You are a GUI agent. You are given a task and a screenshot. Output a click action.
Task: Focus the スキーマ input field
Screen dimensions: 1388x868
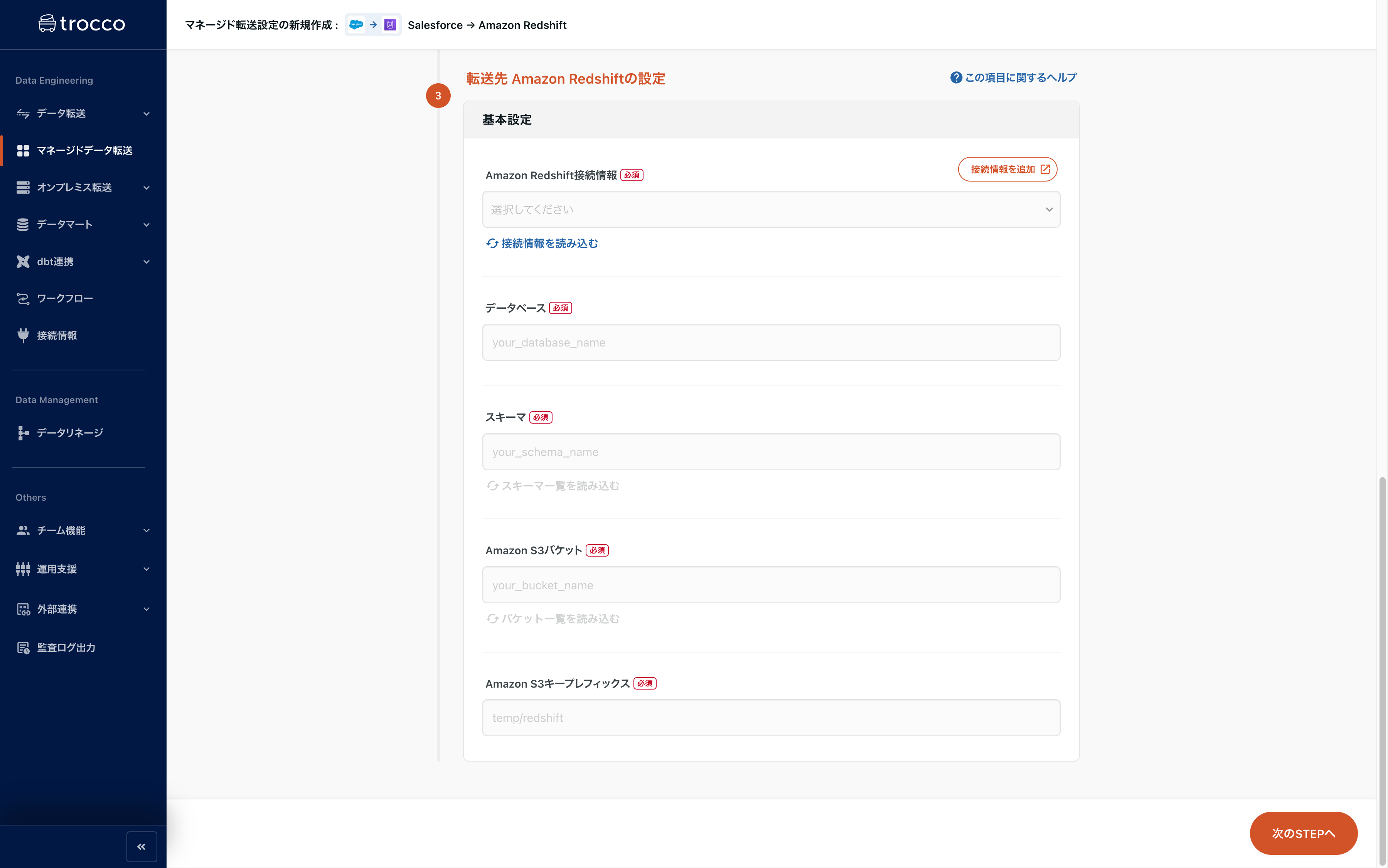[x=771, y=452]
